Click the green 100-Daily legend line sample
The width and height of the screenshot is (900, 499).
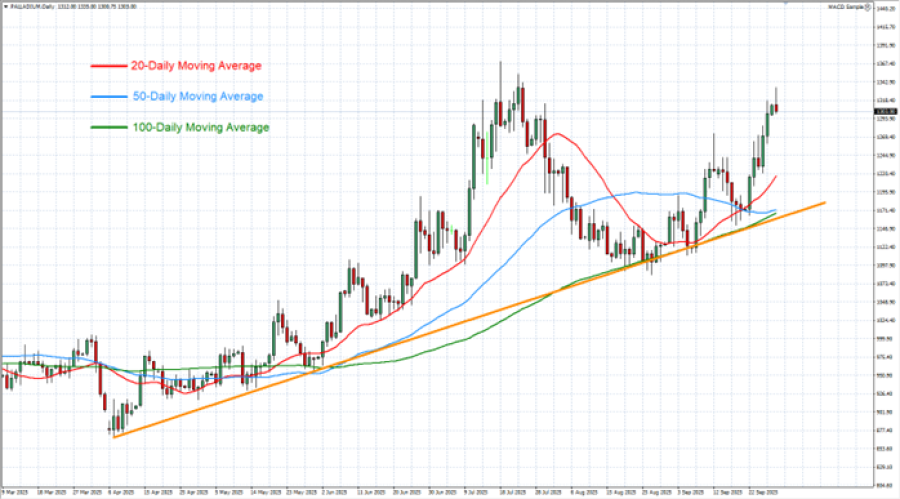point(108,128)
